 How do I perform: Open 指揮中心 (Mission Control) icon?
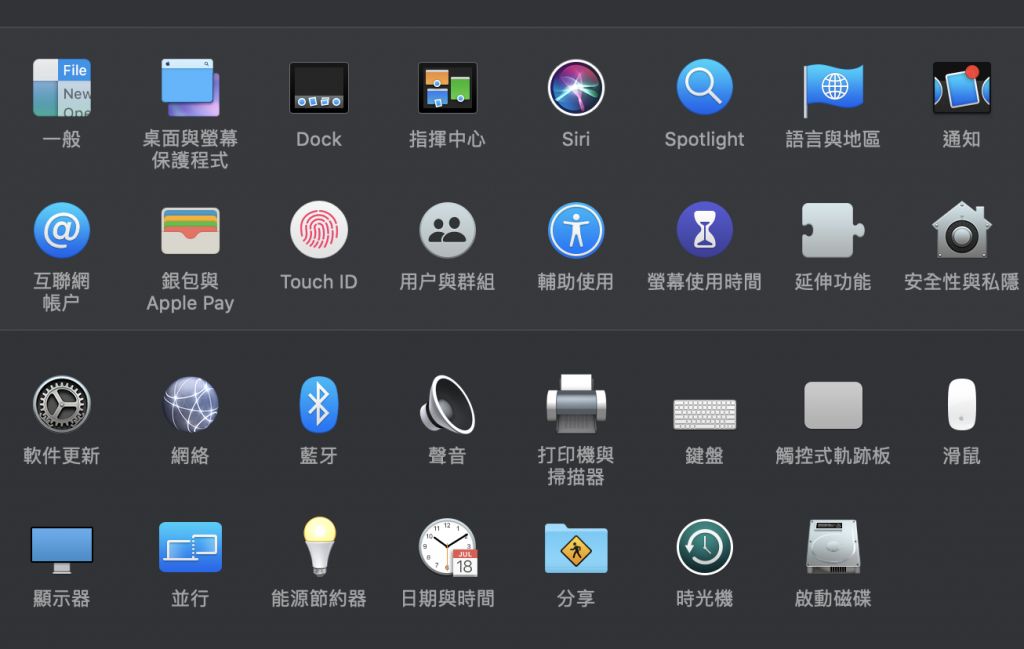tap(447, 88)
